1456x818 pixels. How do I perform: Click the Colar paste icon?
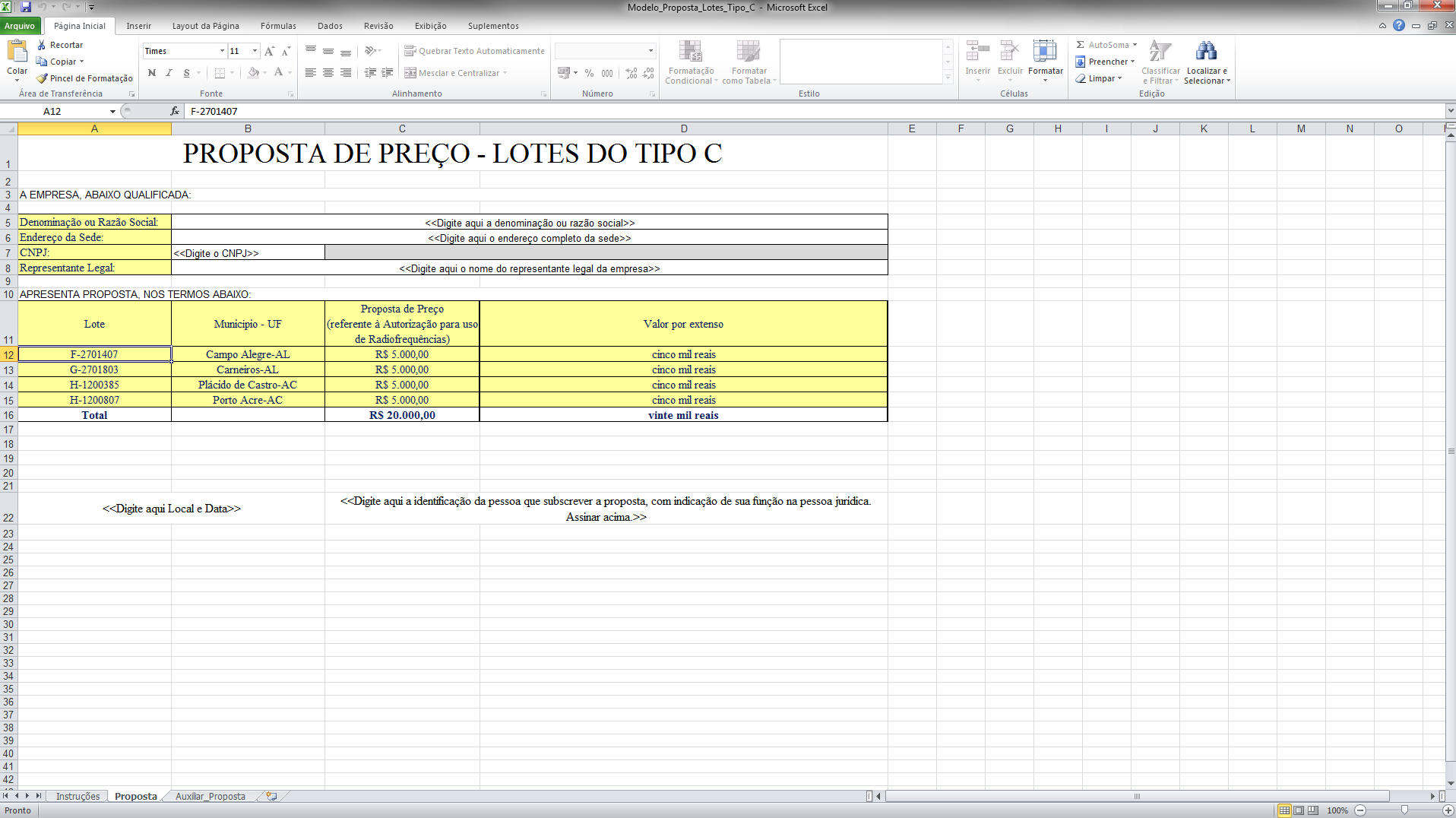17,52
